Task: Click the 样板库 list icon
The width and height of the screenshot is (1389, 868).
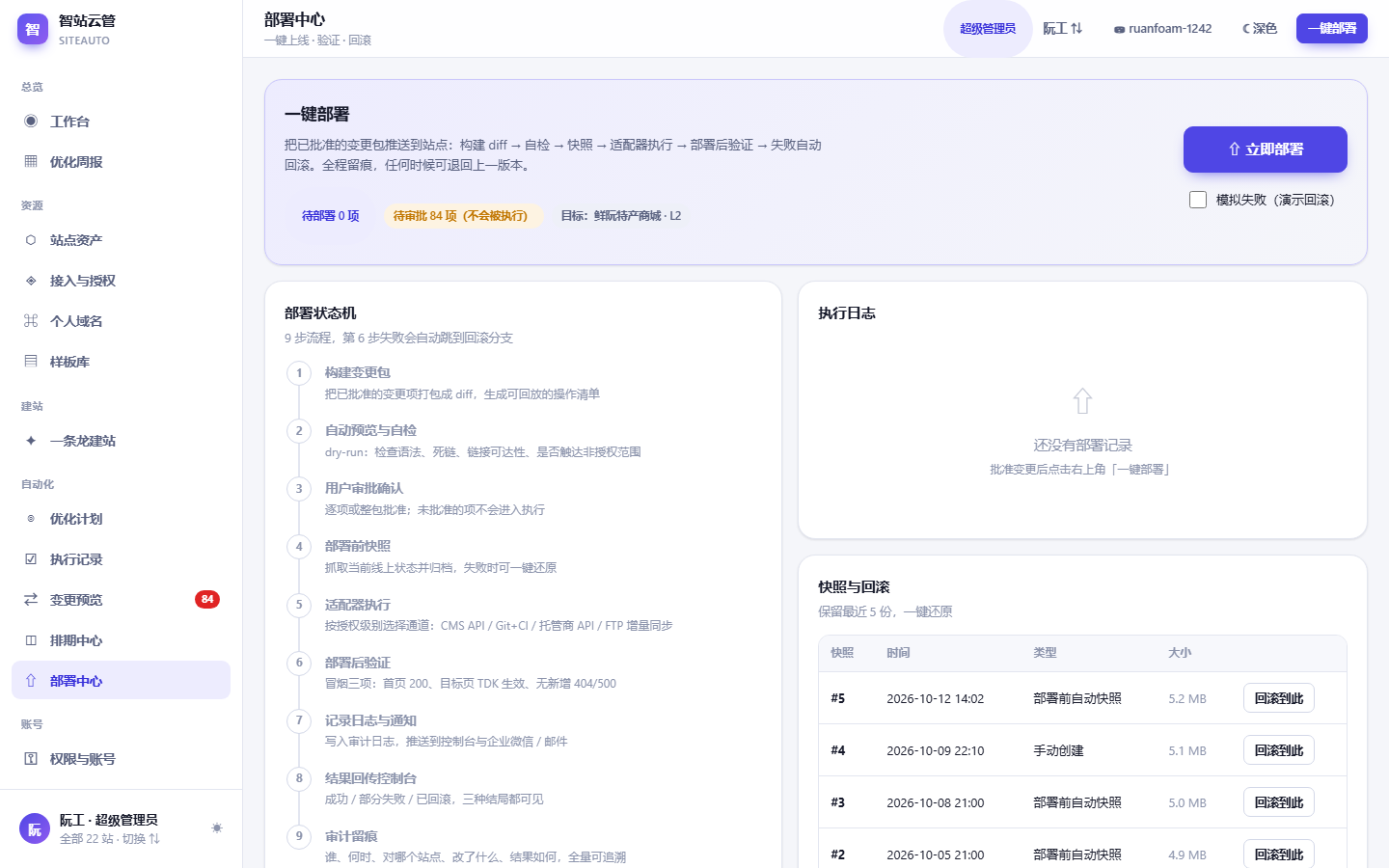Action: point(31,362)
